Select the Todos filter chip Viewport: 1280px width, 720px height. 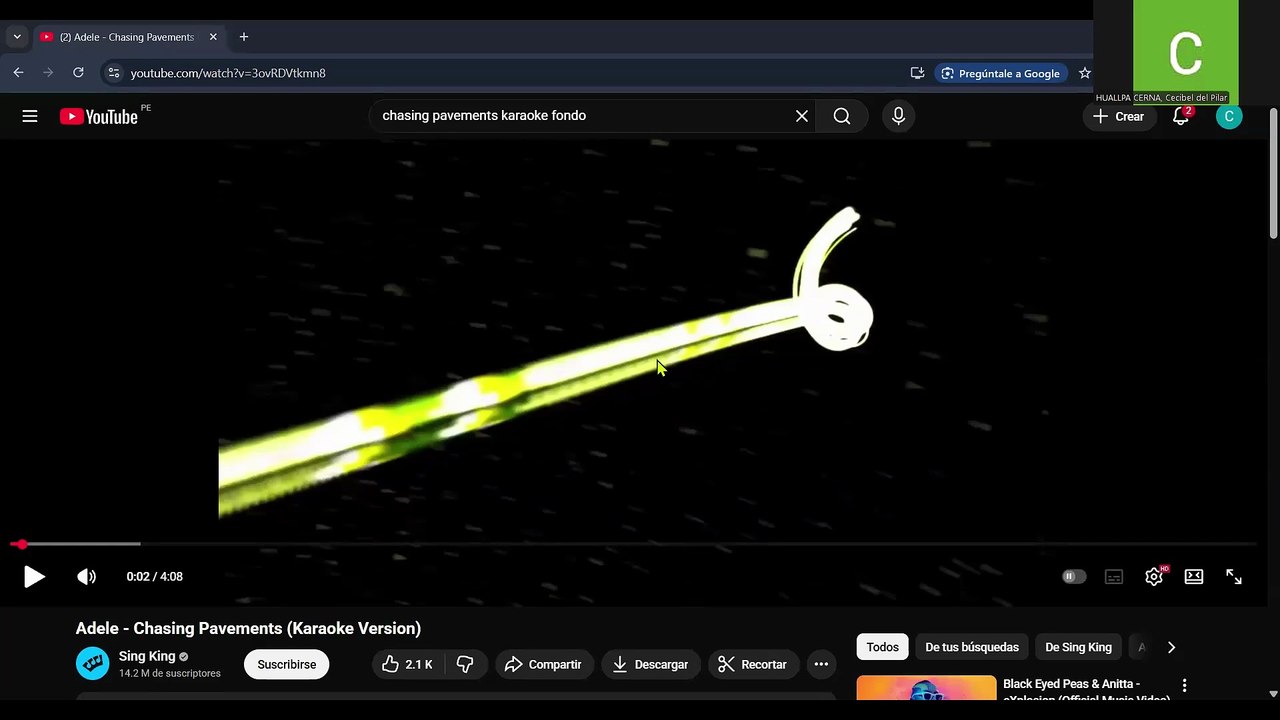pyautogui.click(x=883, y=647)
